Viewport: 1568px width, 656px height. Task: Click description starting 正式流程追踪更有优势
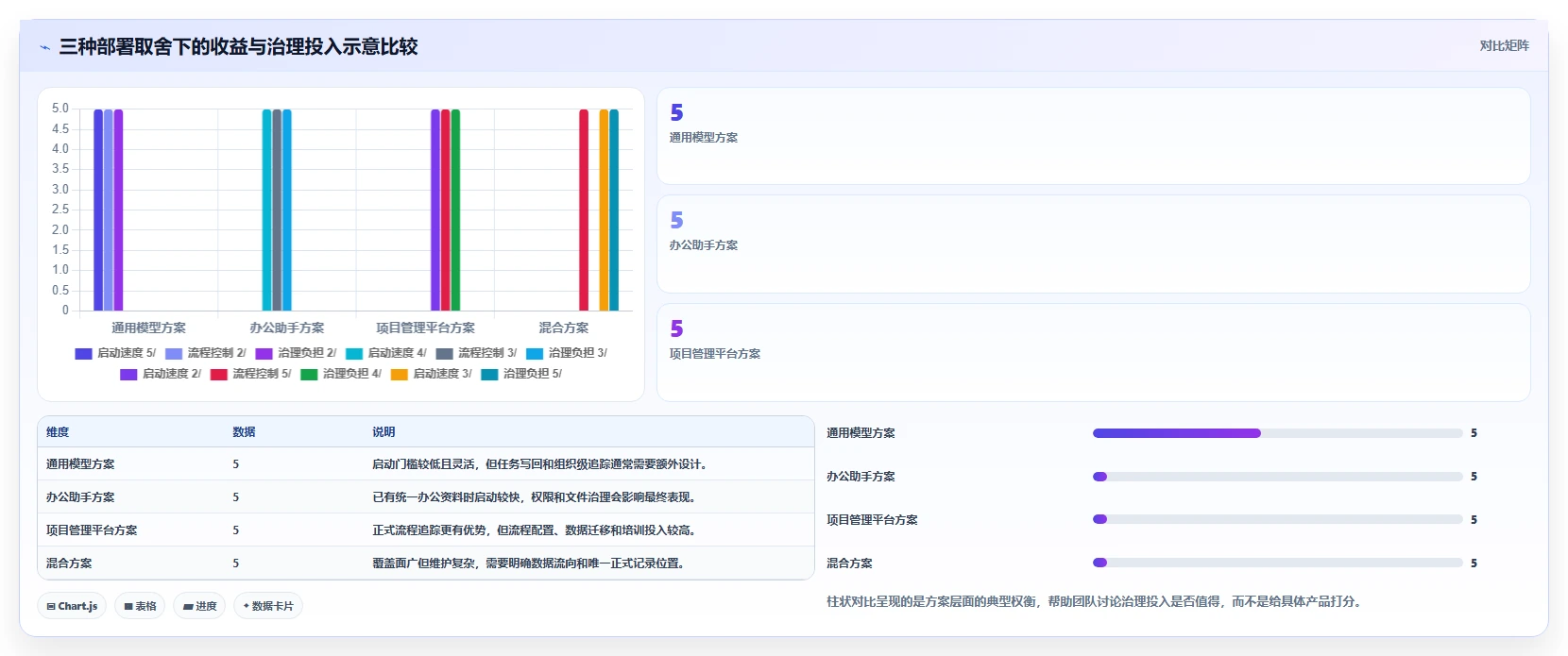click(x=536, y=530)
